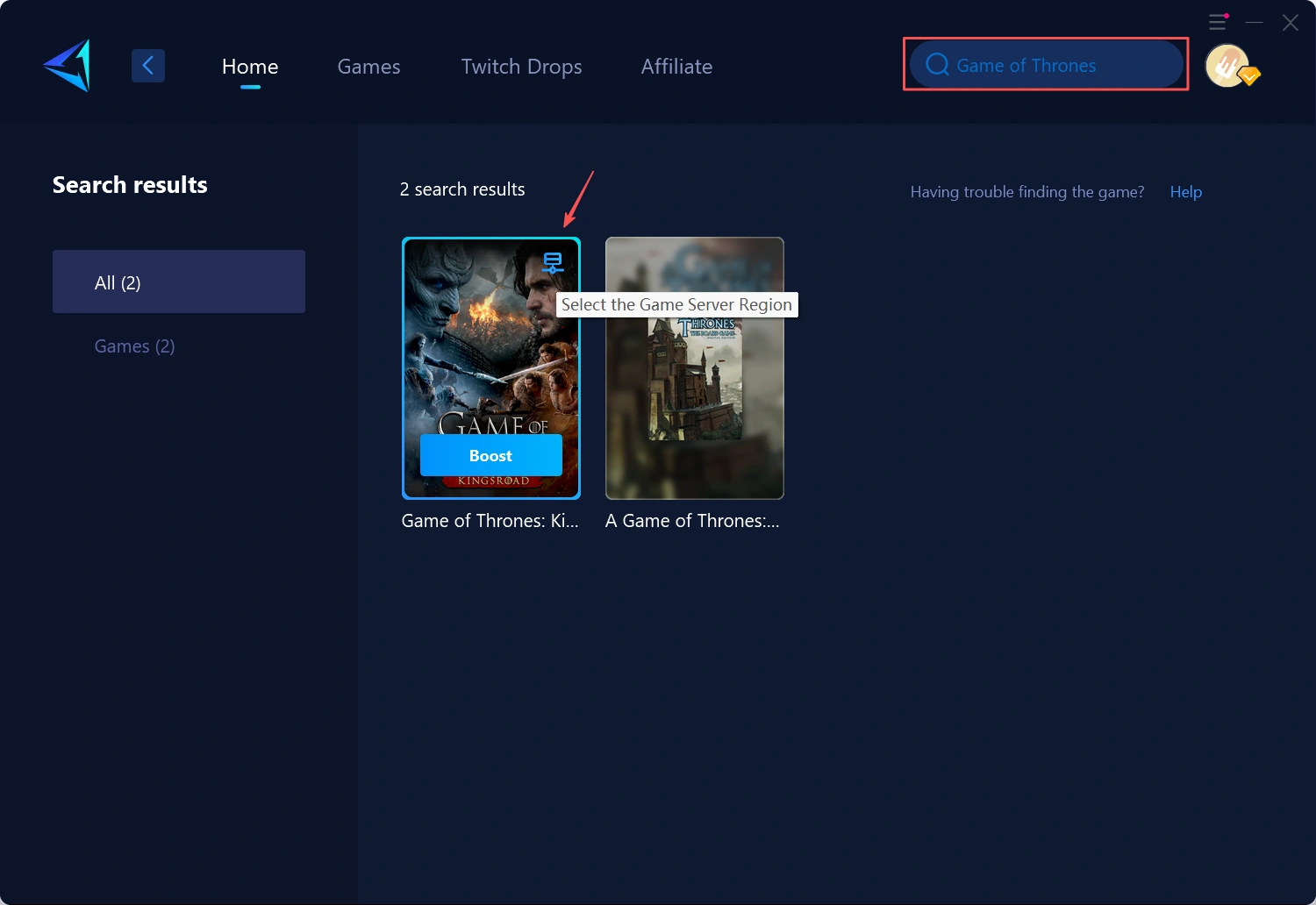Go to the Affiliate tab

tap(676, 67)
